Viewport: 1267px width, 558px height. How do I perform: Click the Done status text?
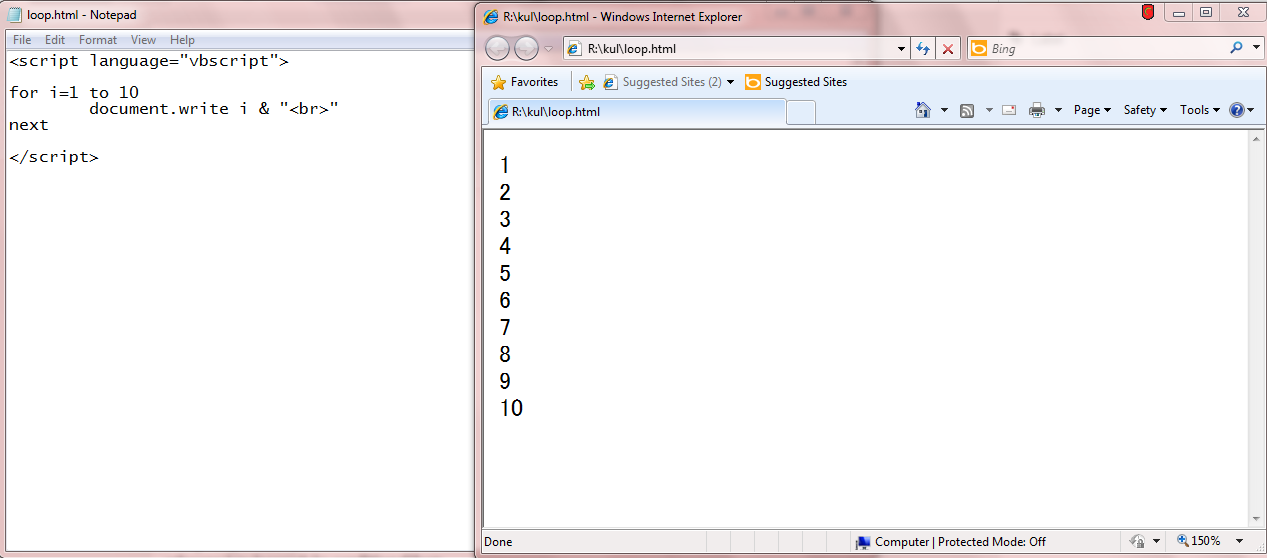point(498,542)
